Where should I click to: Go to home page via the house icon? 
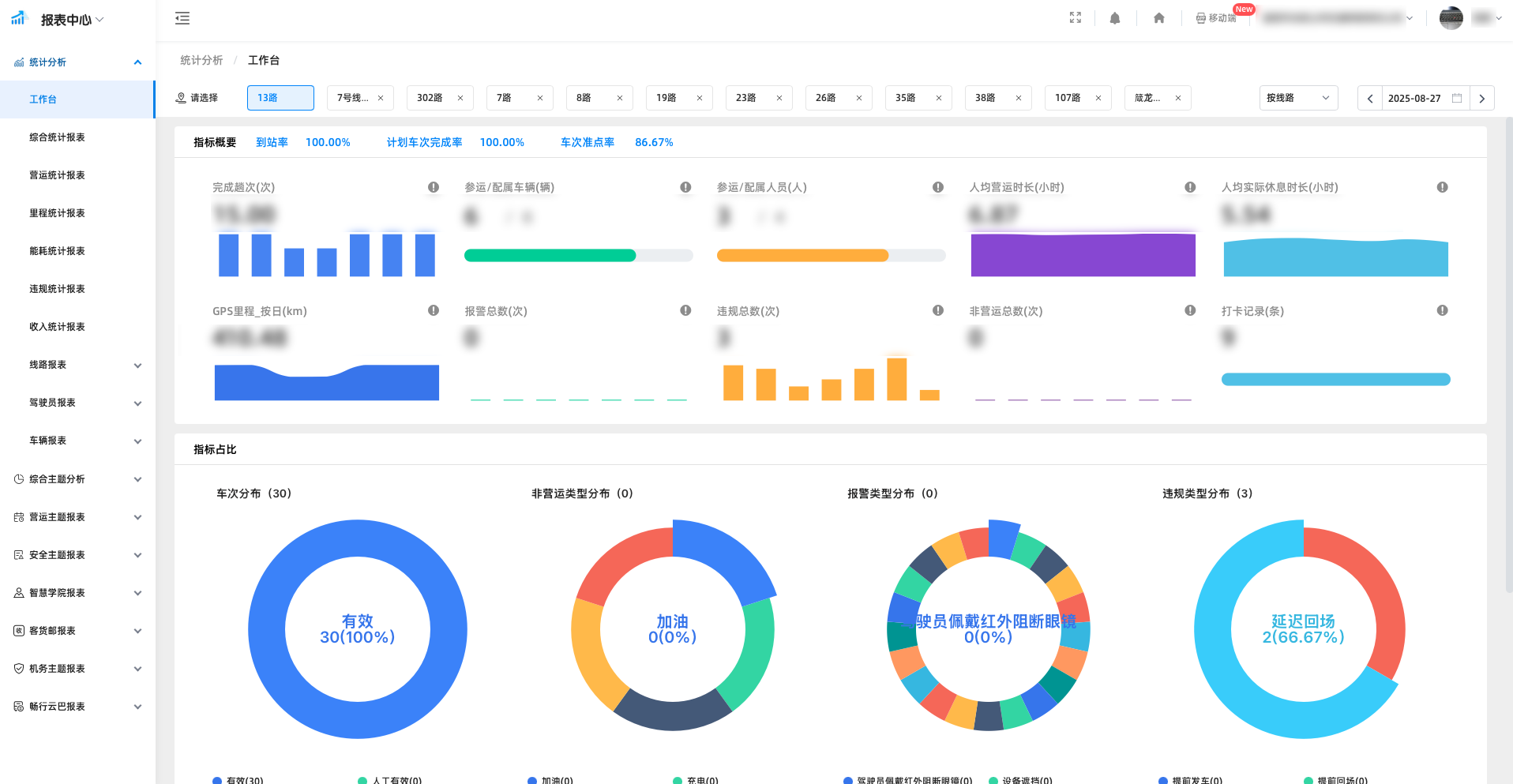pyautogui.click(x=1158, y=18)
